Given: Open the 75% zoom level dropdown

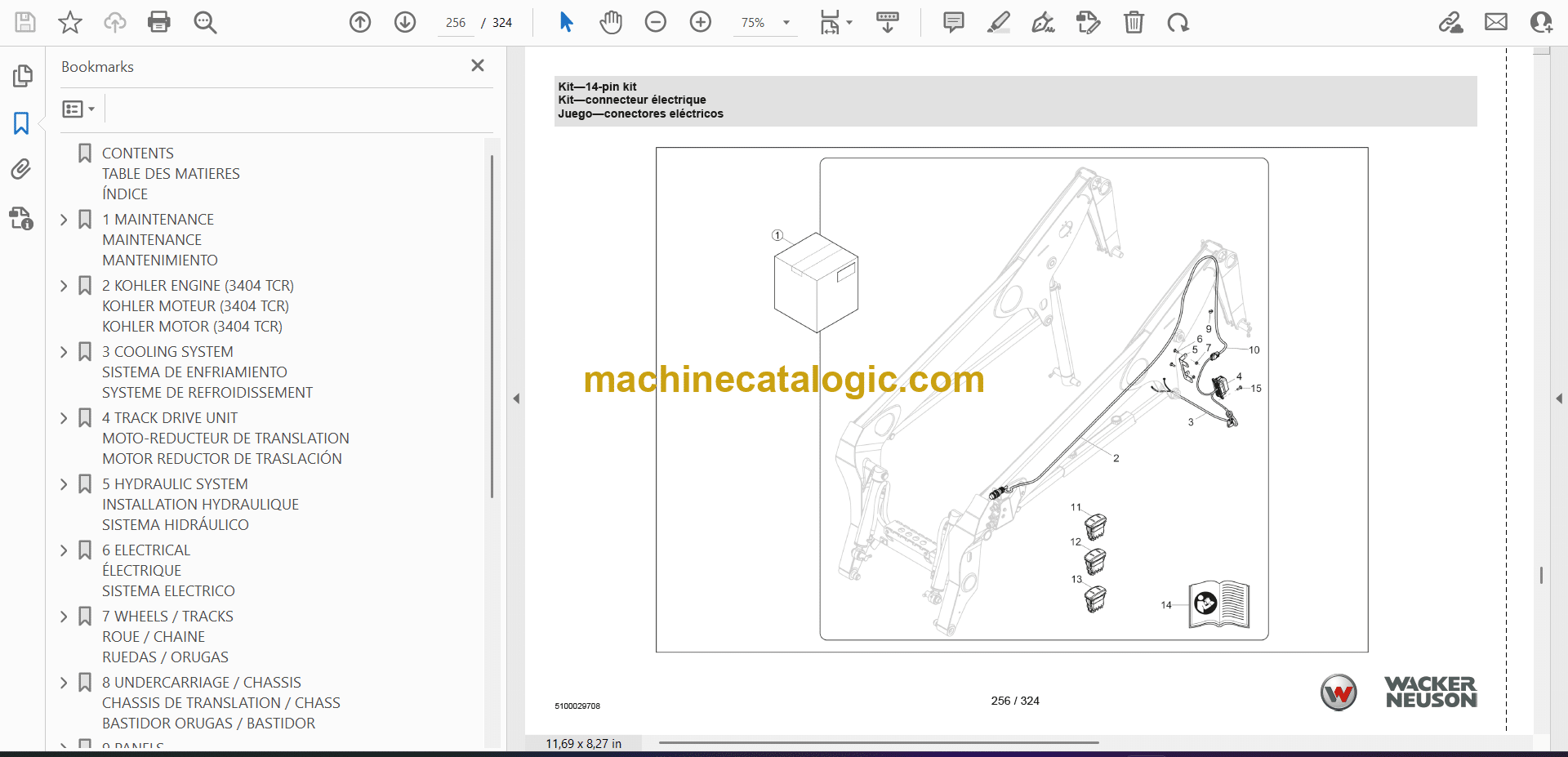Looking at the screenshot, I should [786, 23].
